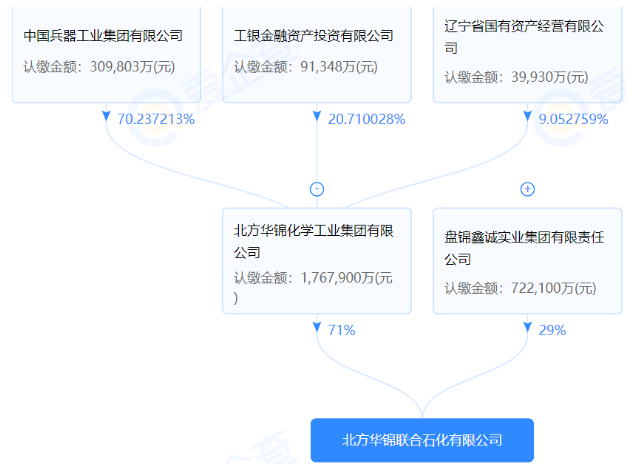Click the 71% shareholding label

pos(342,330)
